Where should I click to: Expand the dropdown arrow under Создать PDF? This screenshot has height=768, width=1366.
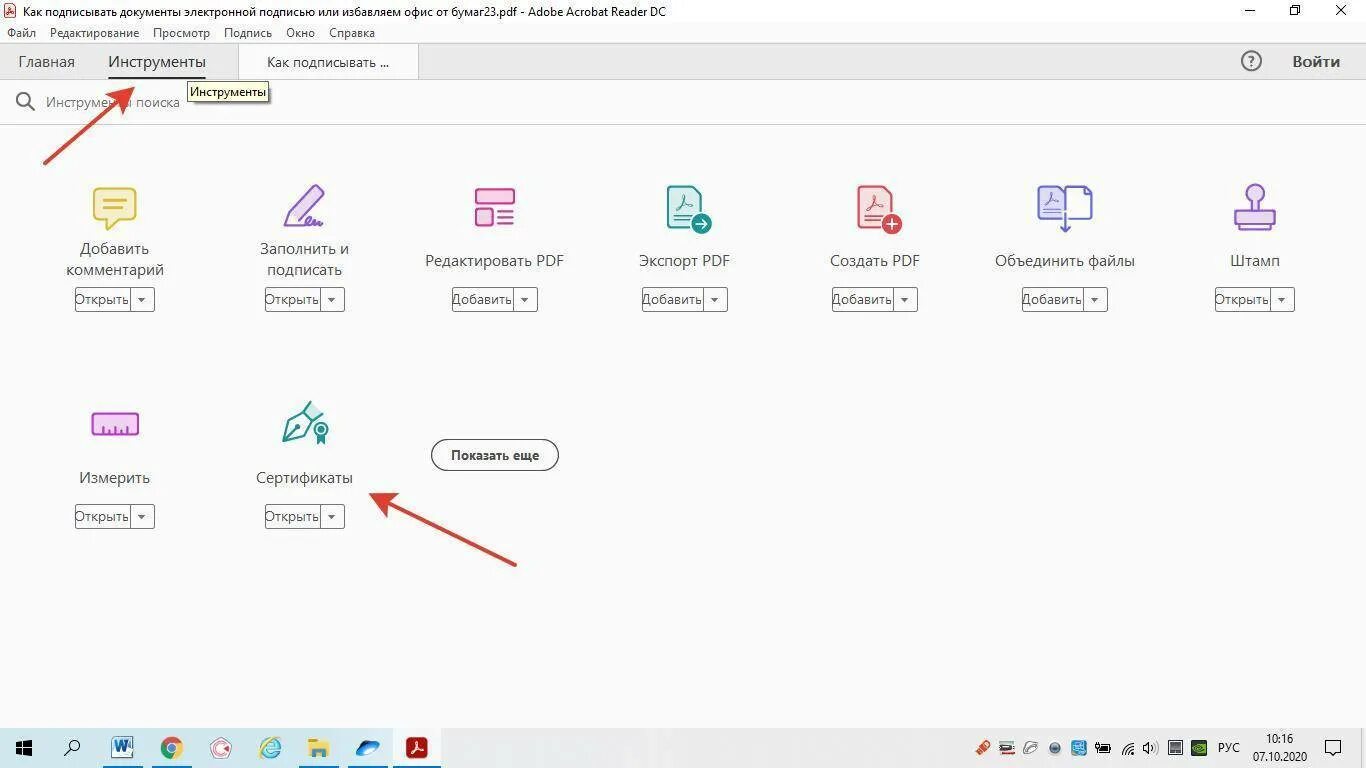point(905,299)
